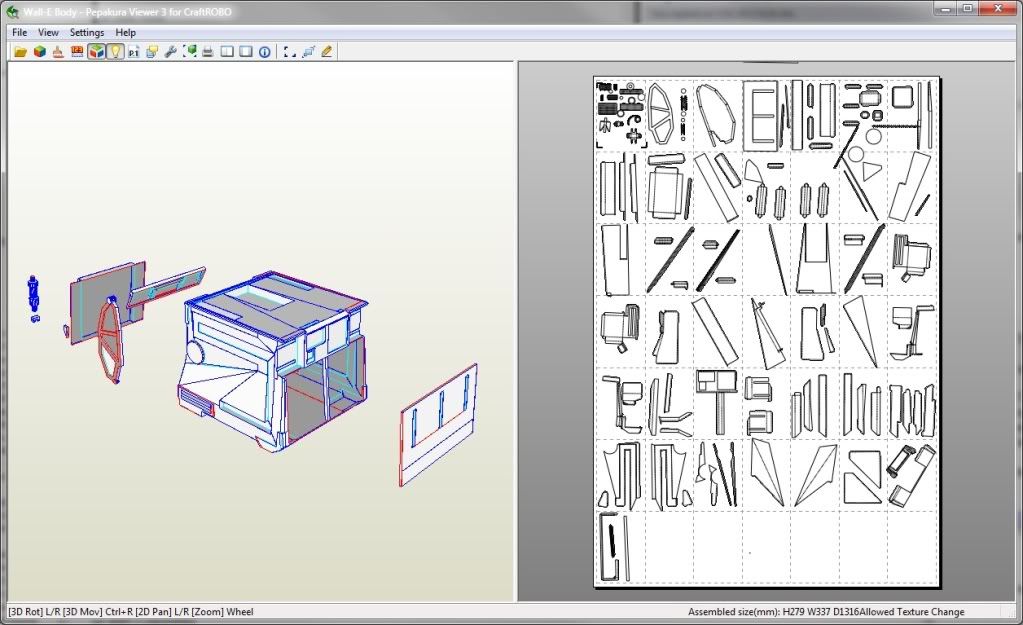This screenshot has width=1023, height=625.
Task: Click the Wall-E body model in 3D view
Action: coord(273,362)
